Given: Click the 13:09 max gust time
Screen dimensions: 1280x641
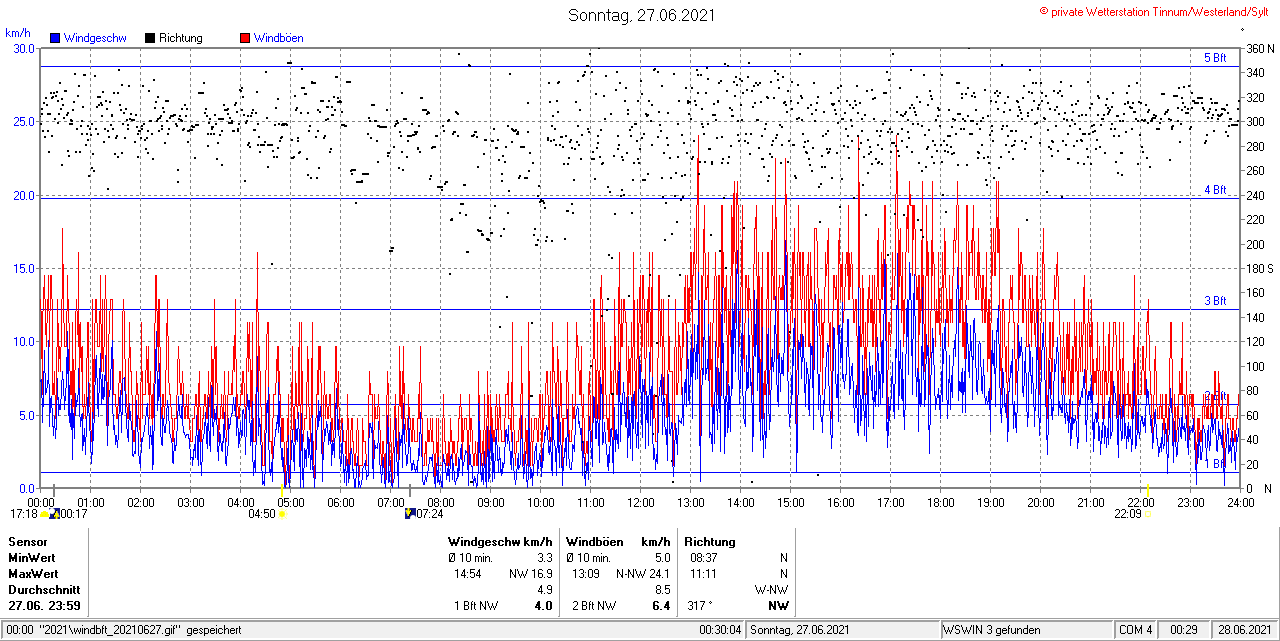Looking at the screenshot, I should pos(585,574).
